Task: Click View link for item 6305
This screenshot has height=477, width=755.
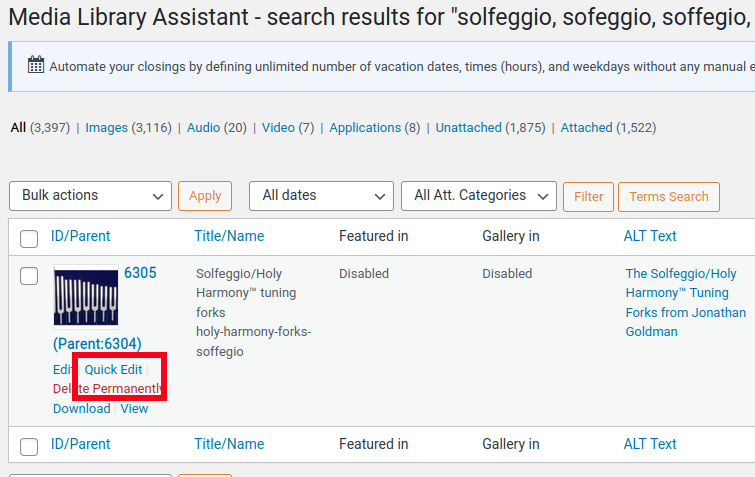Action: pyautogui.click(x=134, y=409)
